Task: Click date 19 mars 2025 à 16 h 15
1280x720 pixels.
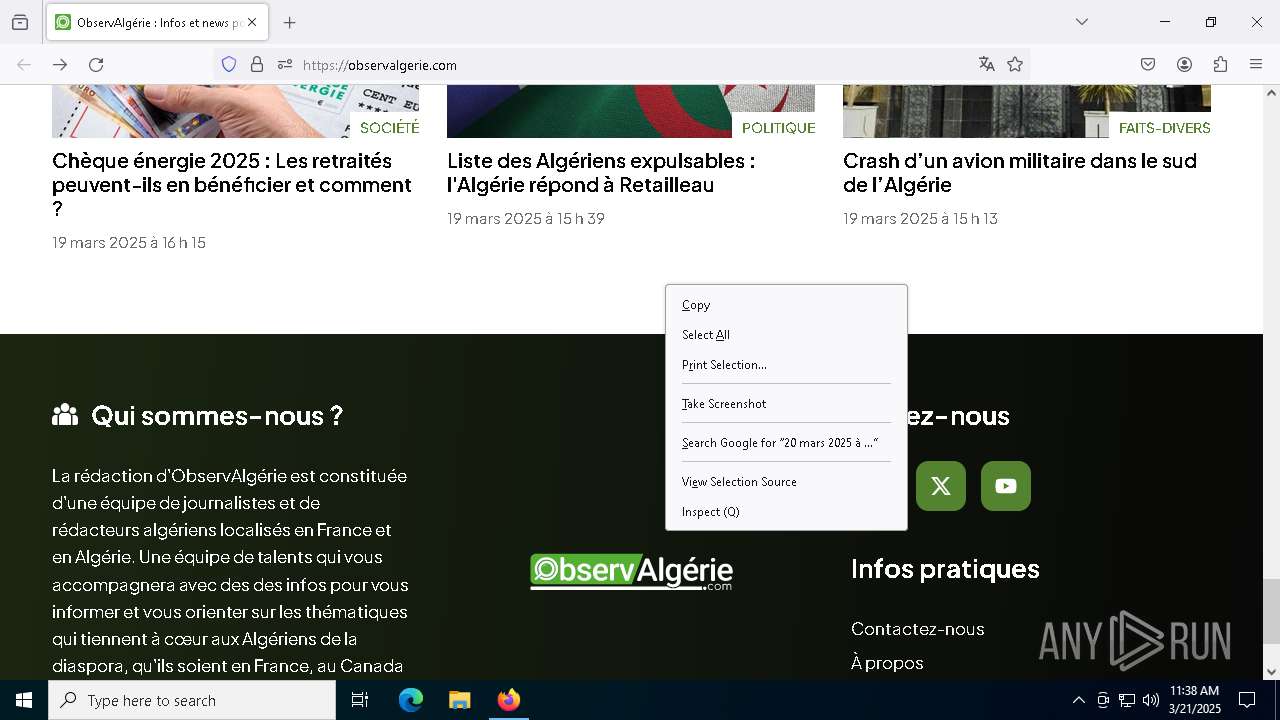Action: point(129,243)
